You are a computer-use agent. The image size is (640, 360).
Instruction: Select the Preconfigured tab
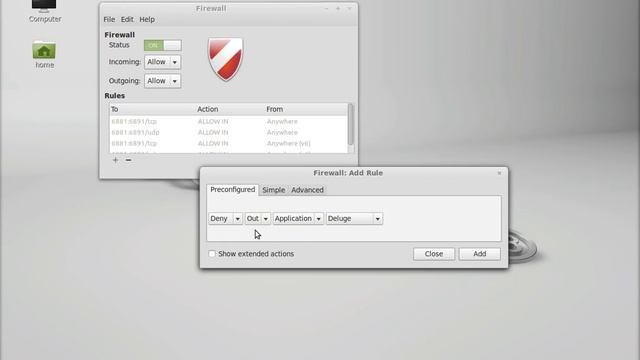click(x=233, y=190)
